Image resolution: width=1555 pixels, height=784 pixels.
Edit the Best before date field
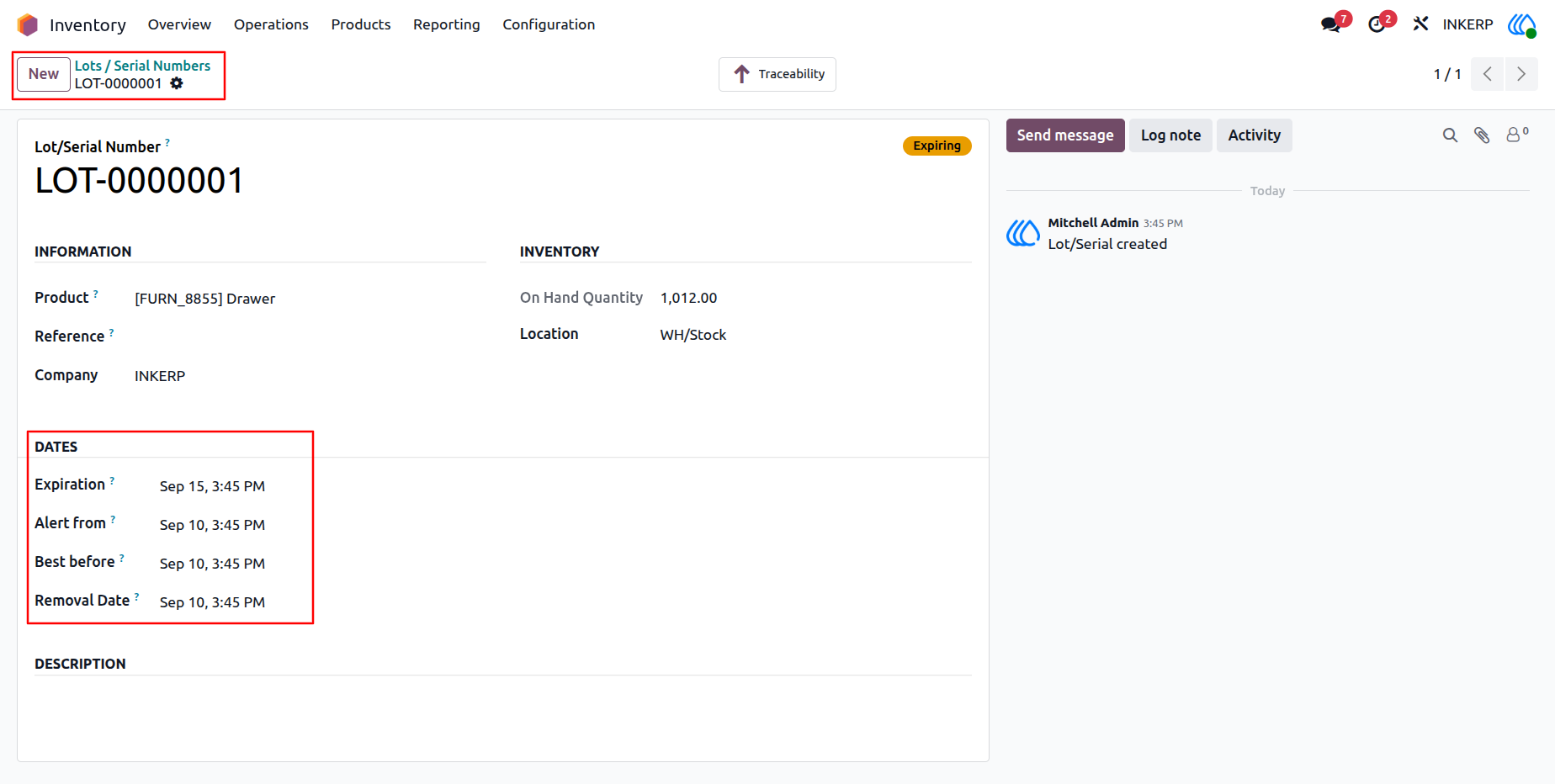point(212,564)
